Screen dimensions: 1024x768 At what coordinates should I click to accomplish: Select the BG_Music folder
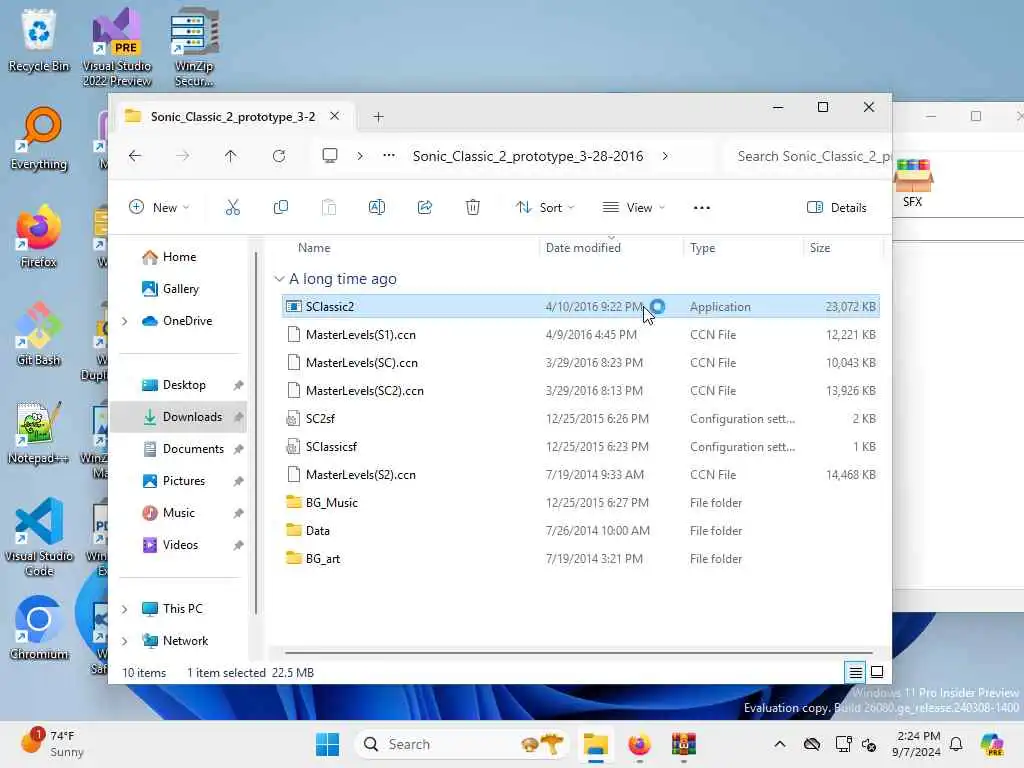coord(581,503)
